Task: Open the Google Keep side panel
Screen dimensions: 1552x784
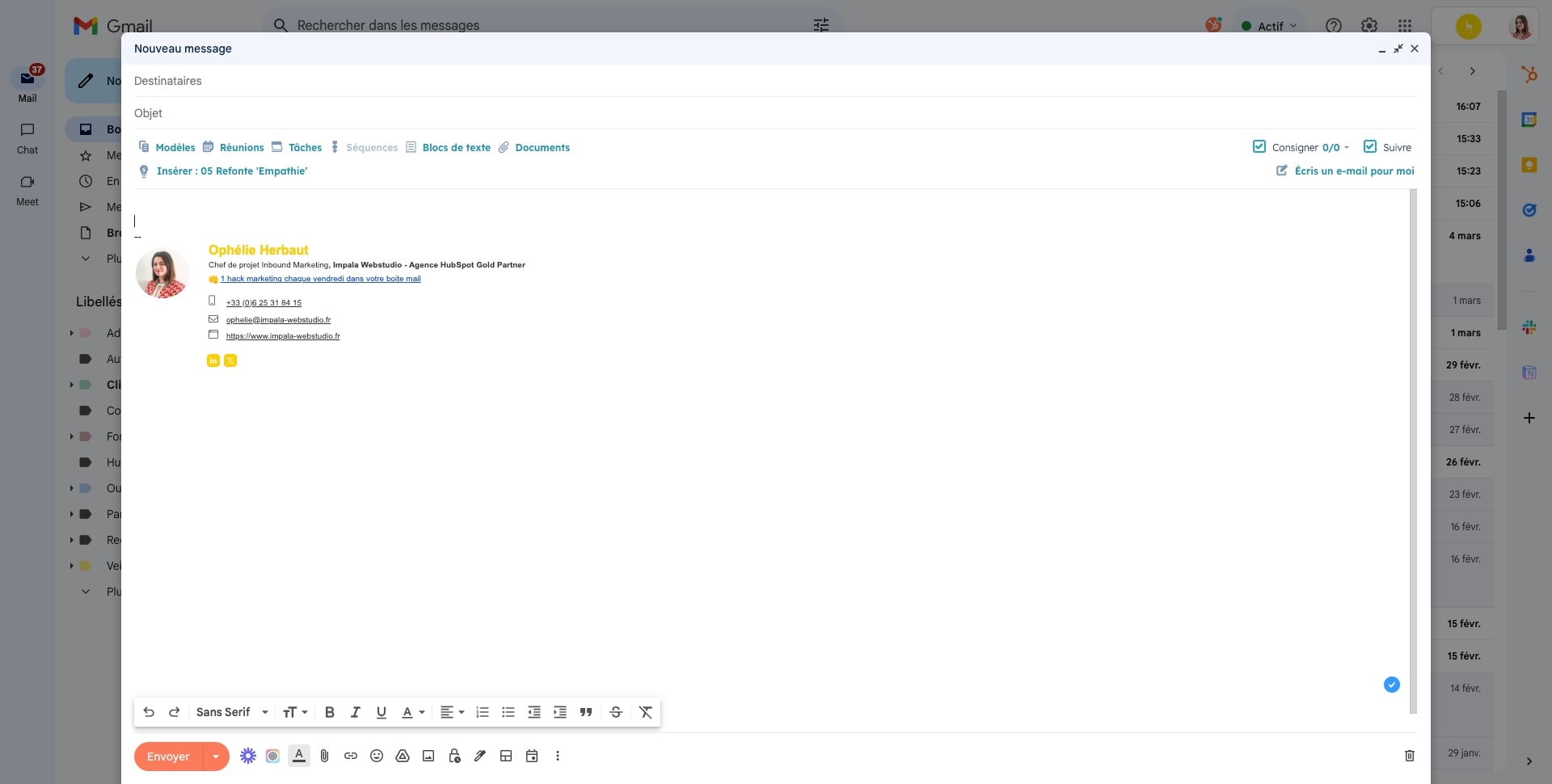Action: tap(1530, 165)
